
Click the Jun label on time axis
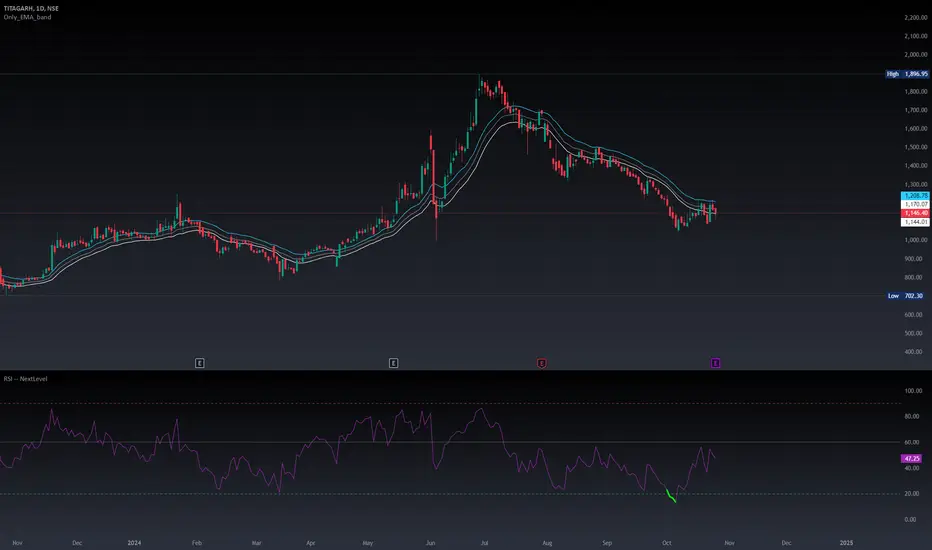click(x=430, y=543)
